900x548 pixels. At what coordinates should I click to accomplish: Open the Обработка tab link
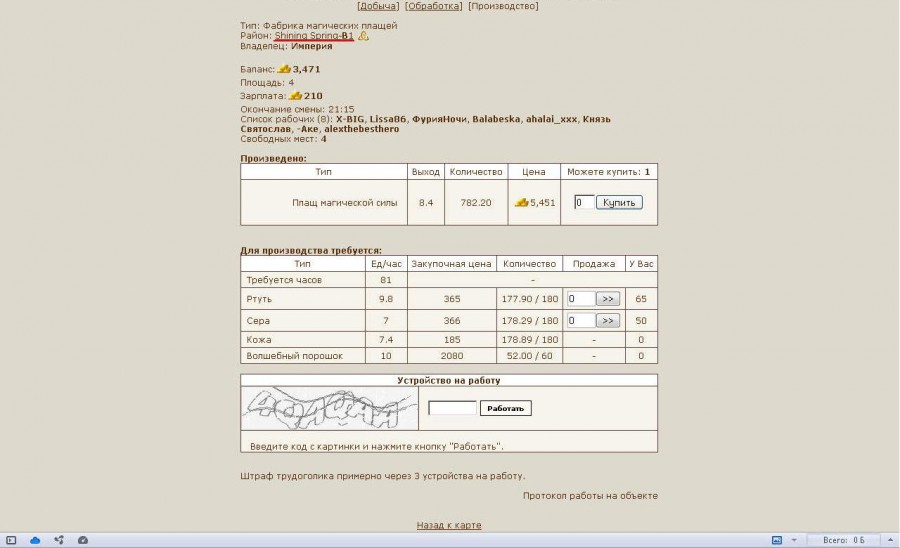[433, 6]
